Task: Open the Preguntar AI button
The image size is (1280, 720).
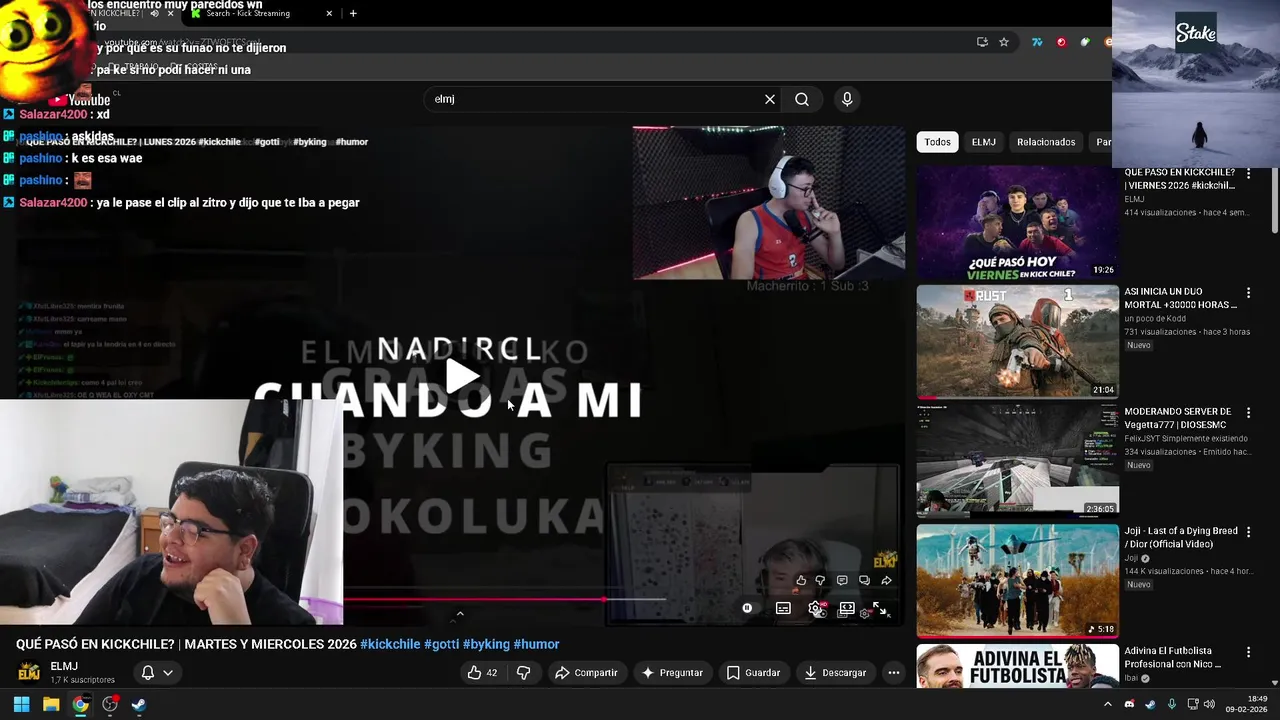Action: click(673, 673)
